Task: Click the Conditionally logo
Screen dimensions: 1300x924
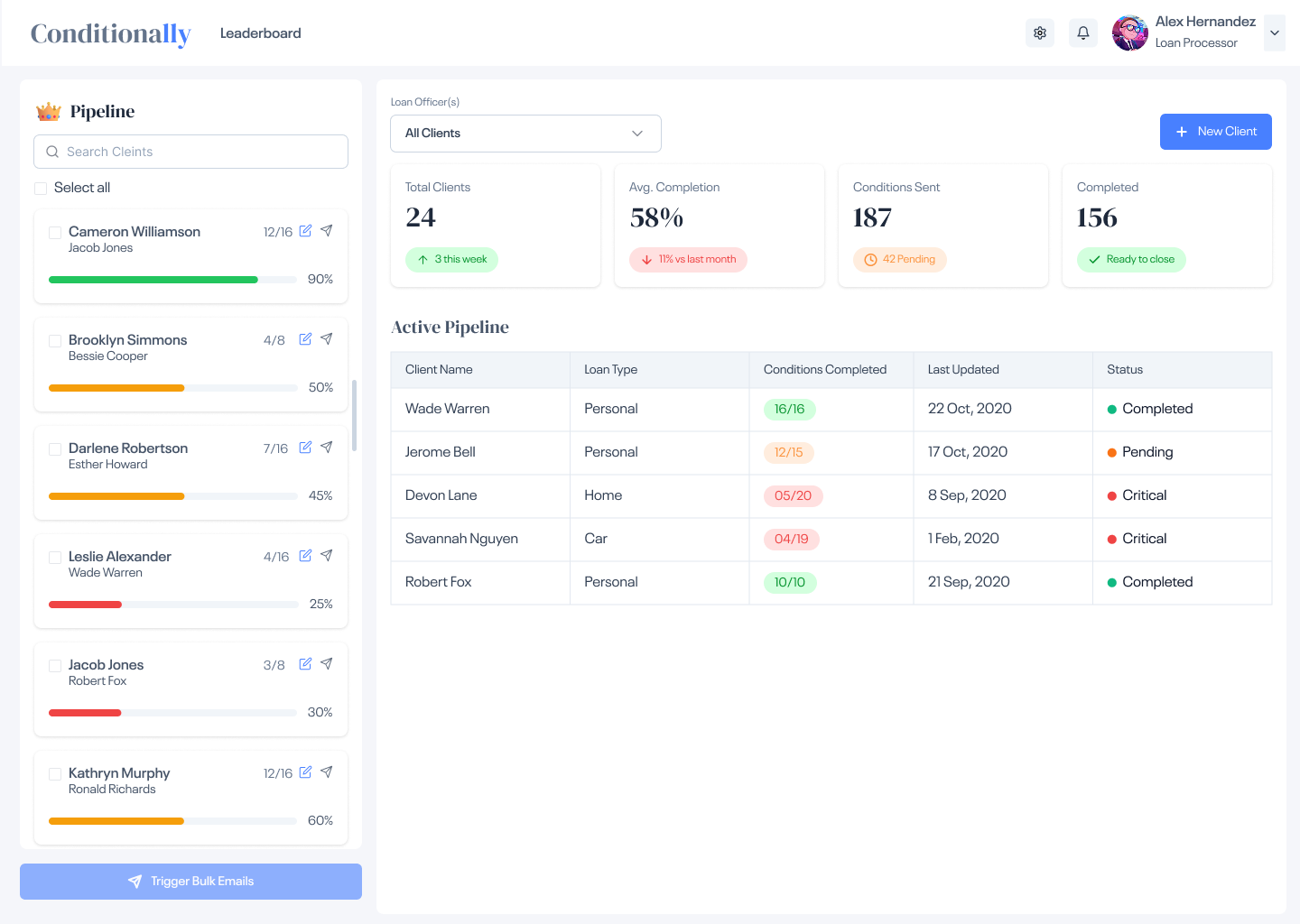Action: coord(110,33)
